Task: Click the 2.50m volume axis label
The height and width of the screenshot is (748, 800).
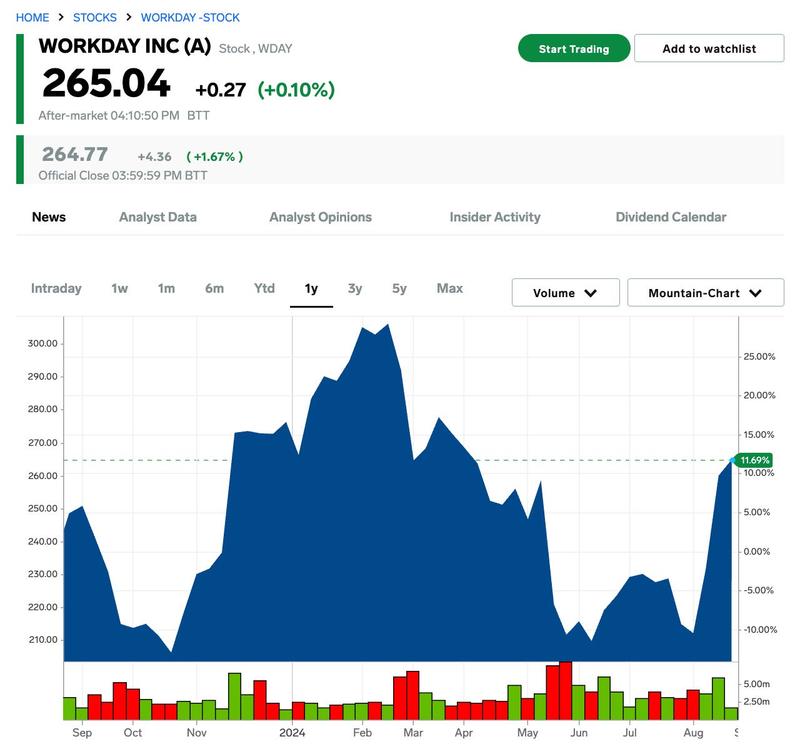Action: point(757,701)
